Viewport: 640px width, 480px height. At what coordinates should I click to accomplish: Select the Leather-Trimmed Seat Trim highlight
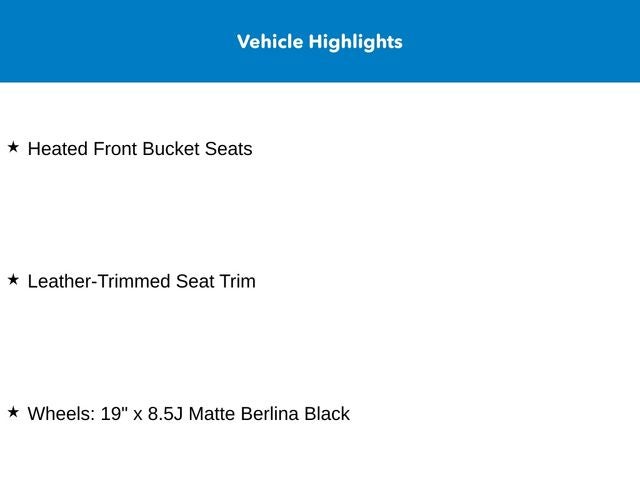pyautogui.click(x=141, y=281)
